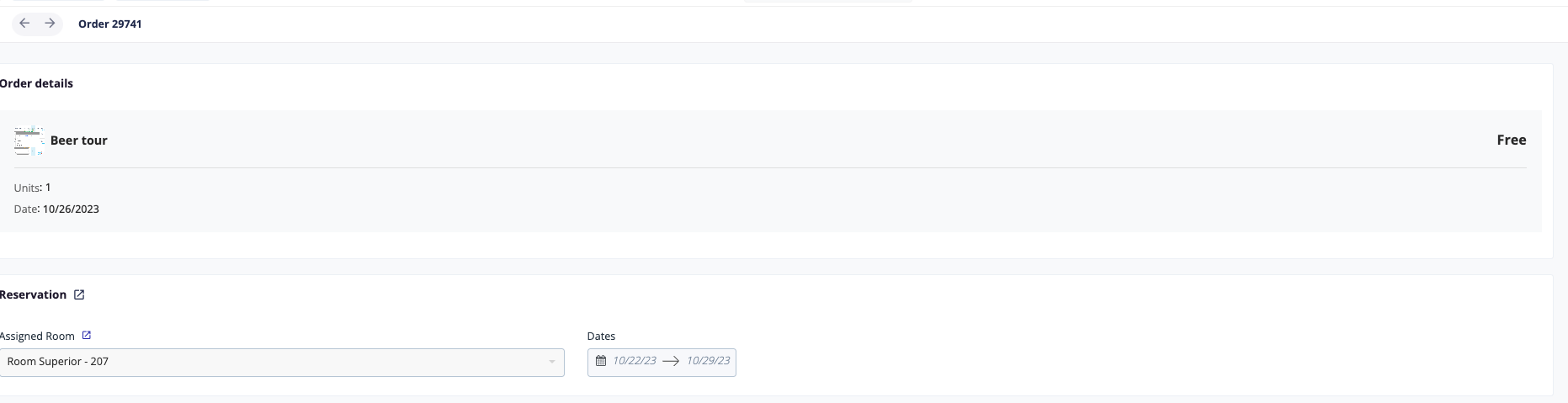Click the Order 29741 title
Viewport: 1568px width, 403px height.
(110, 24)
